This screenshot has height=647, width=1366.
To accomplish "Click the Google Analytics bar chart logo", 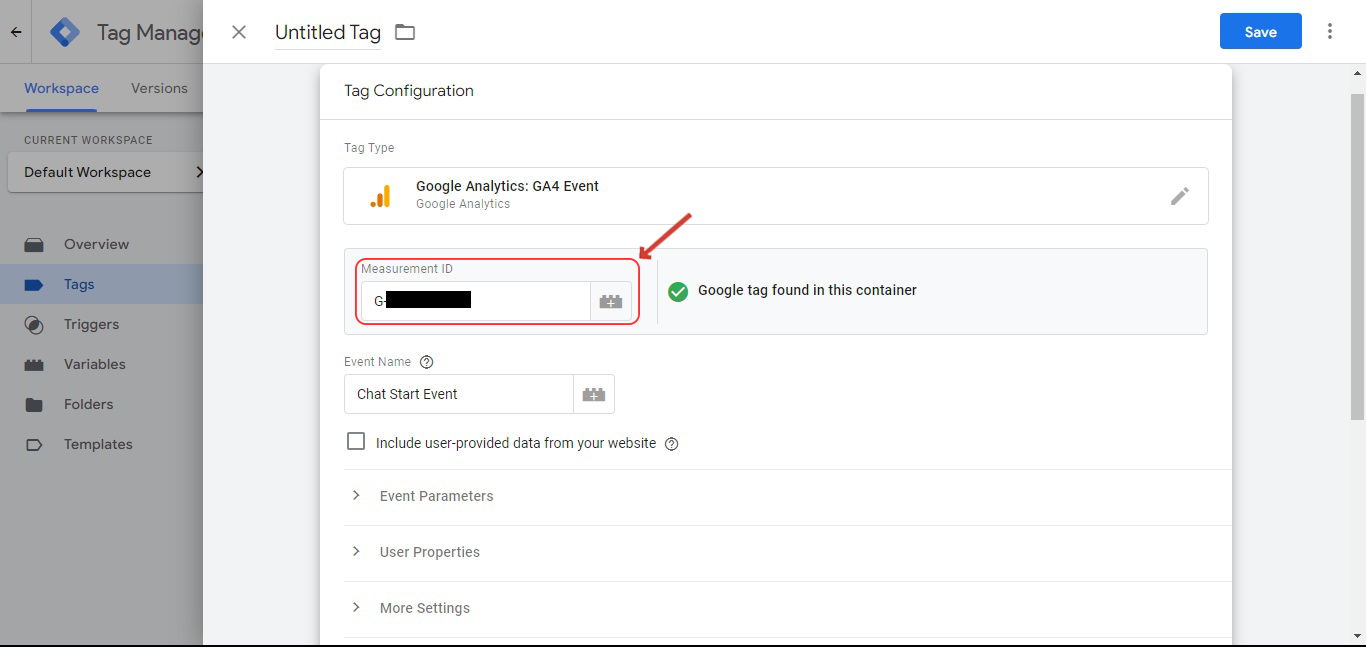I will (380, 196).
